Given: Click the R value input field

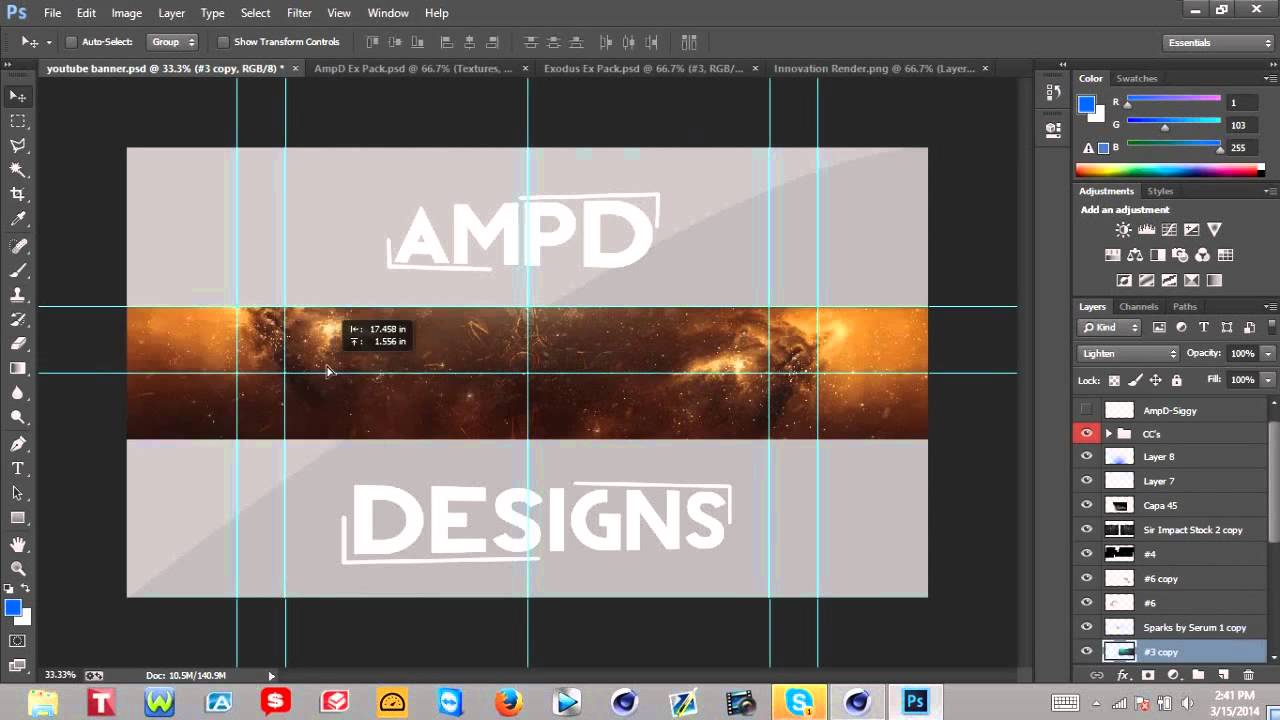Looking at the screenshot, I should click(x=1240, y=102).
